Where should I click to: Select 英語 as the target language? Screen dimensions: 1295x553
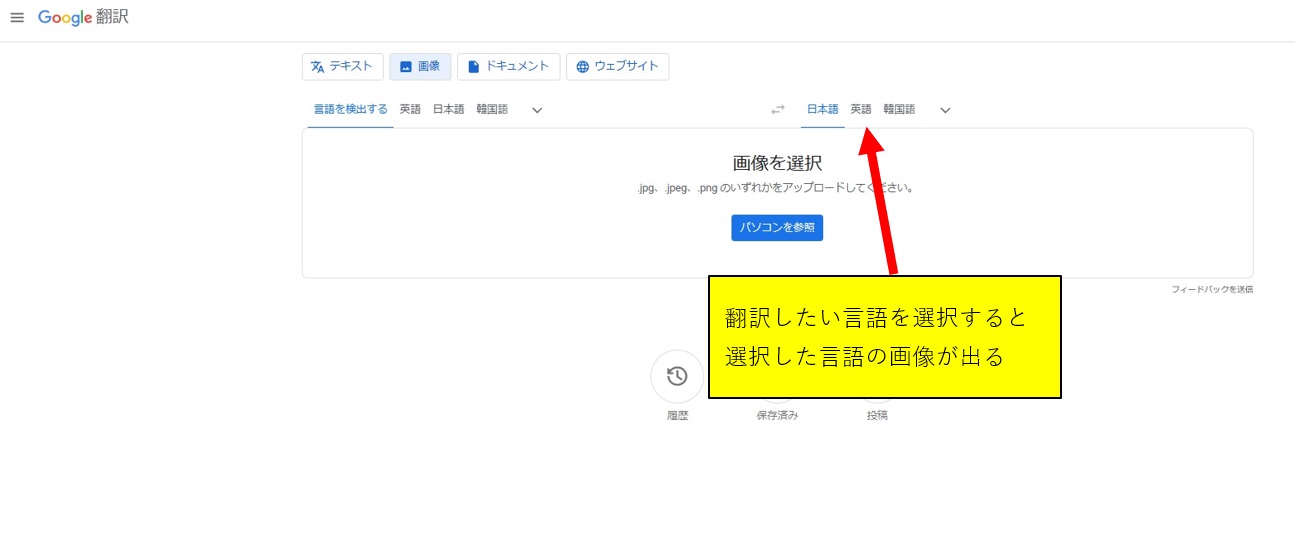click(861, 110)
